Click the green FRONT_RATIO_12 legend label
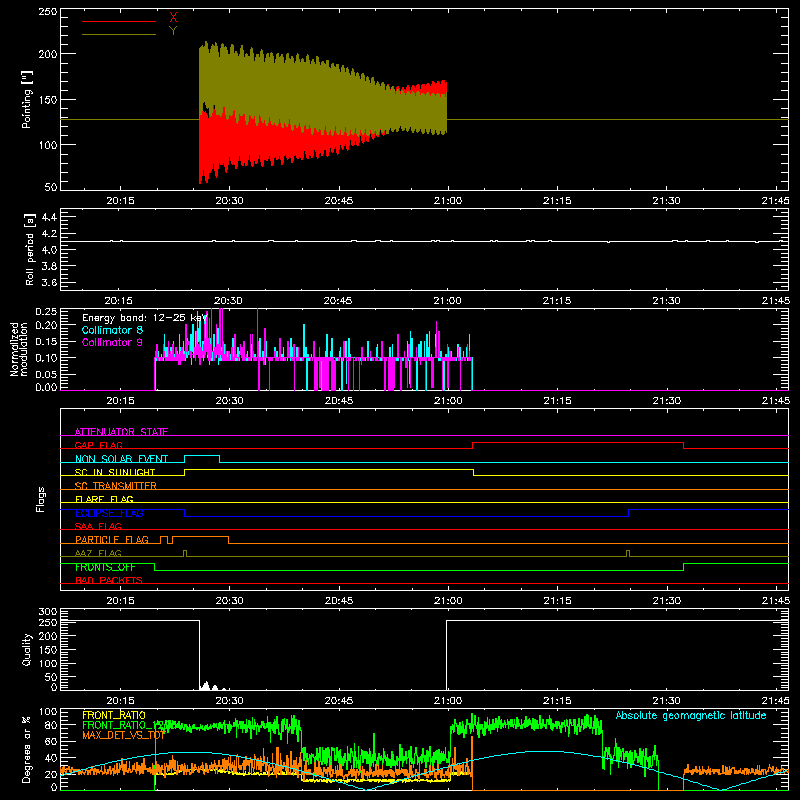Image resolution: width=800 pixels, height=800 pixels. coord(122,725)
